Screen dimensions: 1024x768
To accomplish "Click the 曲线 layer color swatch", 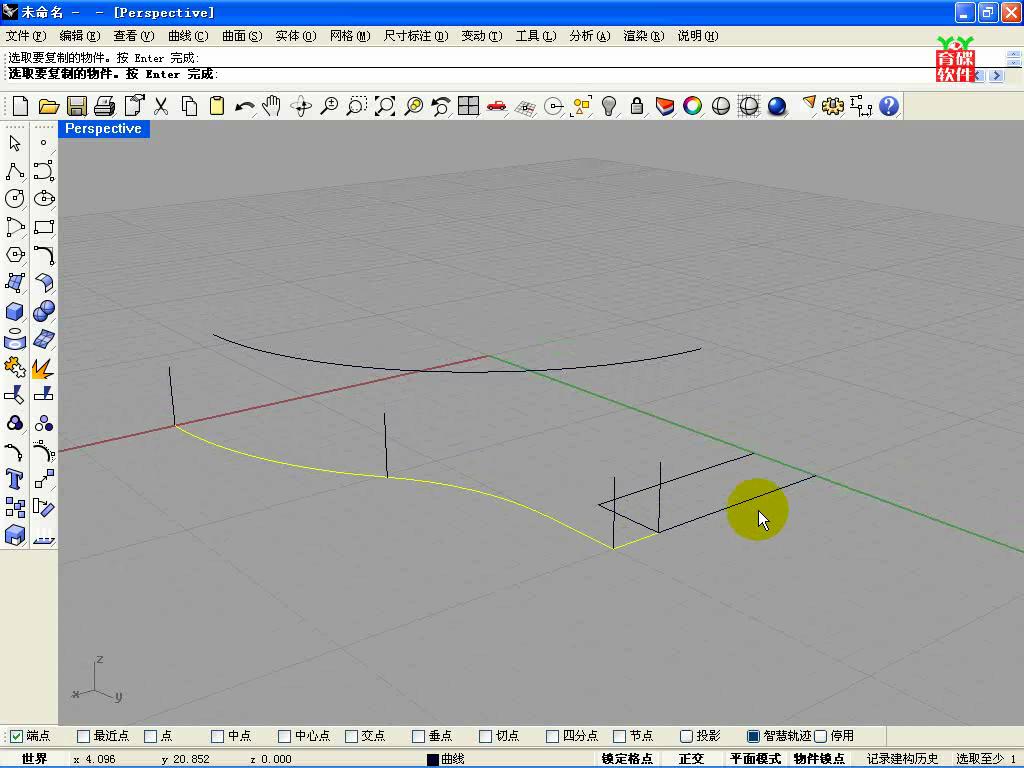I will pyautogui.click(x=432, y=760).
